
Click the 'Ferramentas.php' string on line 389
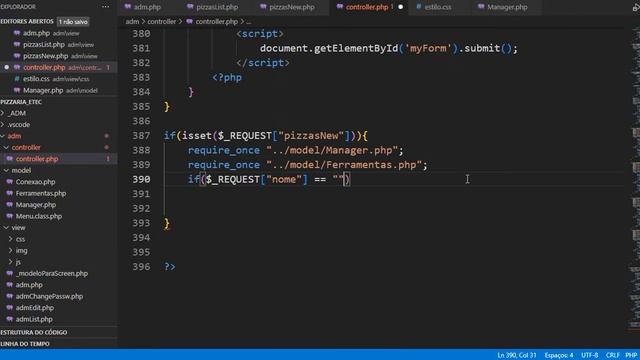point(371,165)
